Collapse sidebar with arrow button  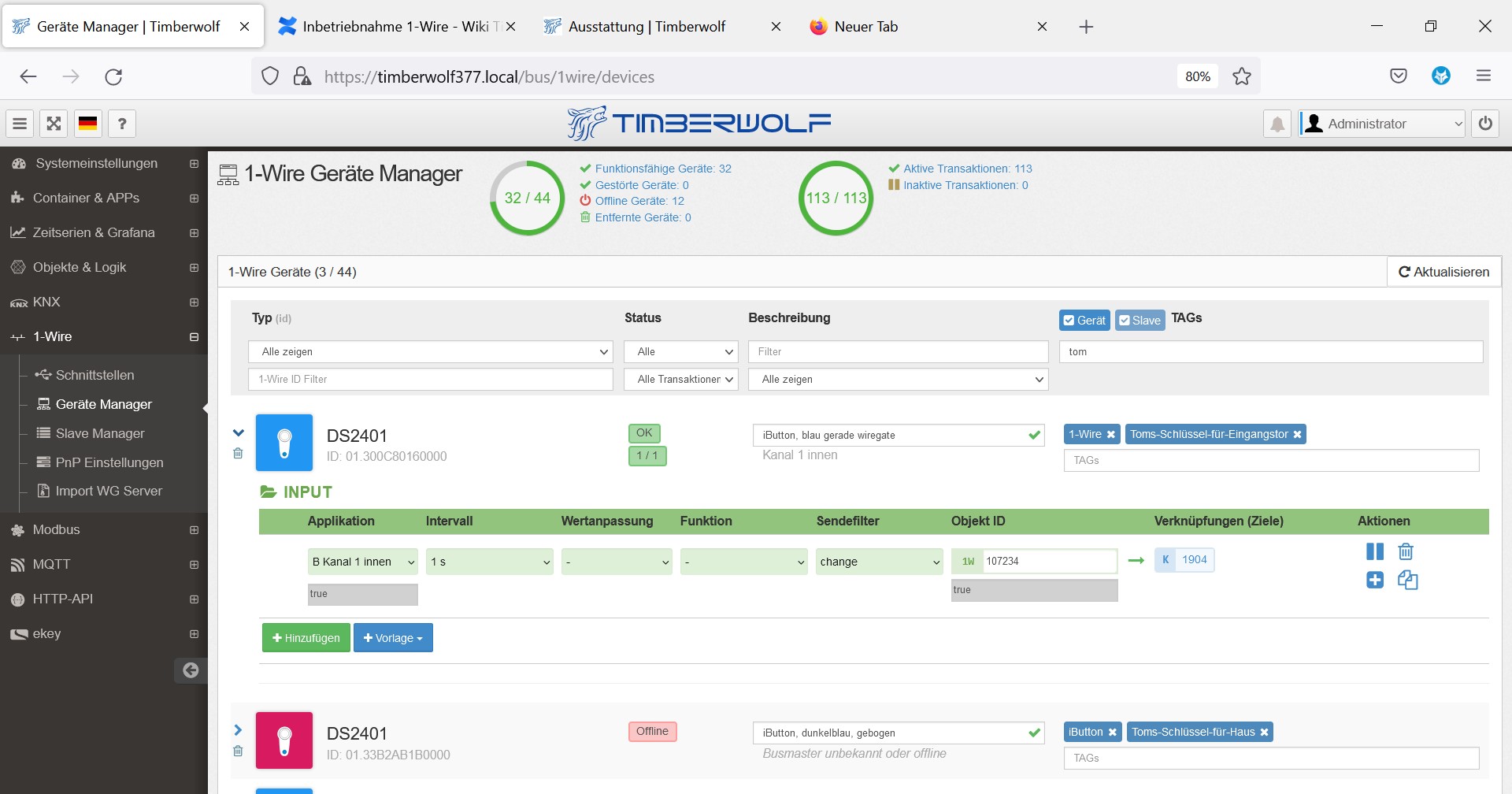coord(191,670)
